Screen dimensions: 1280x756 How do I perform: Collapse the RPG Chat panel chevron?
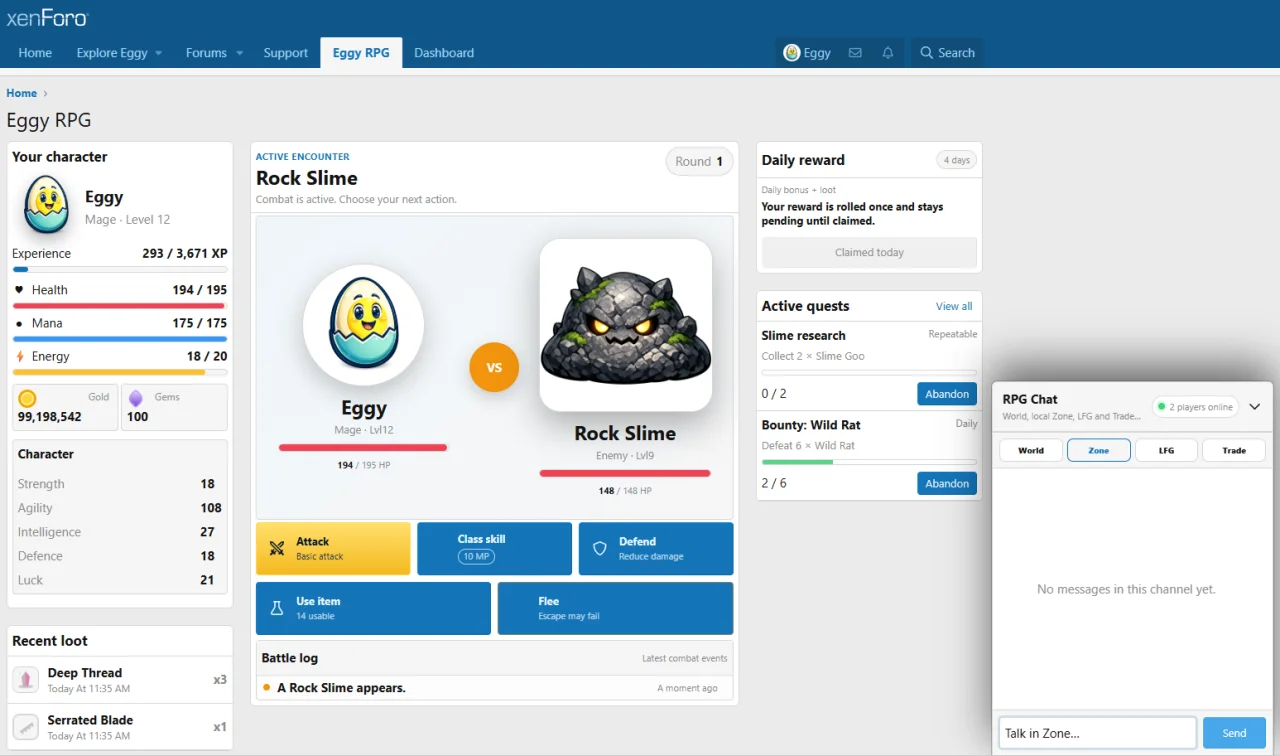point(1255,407)
